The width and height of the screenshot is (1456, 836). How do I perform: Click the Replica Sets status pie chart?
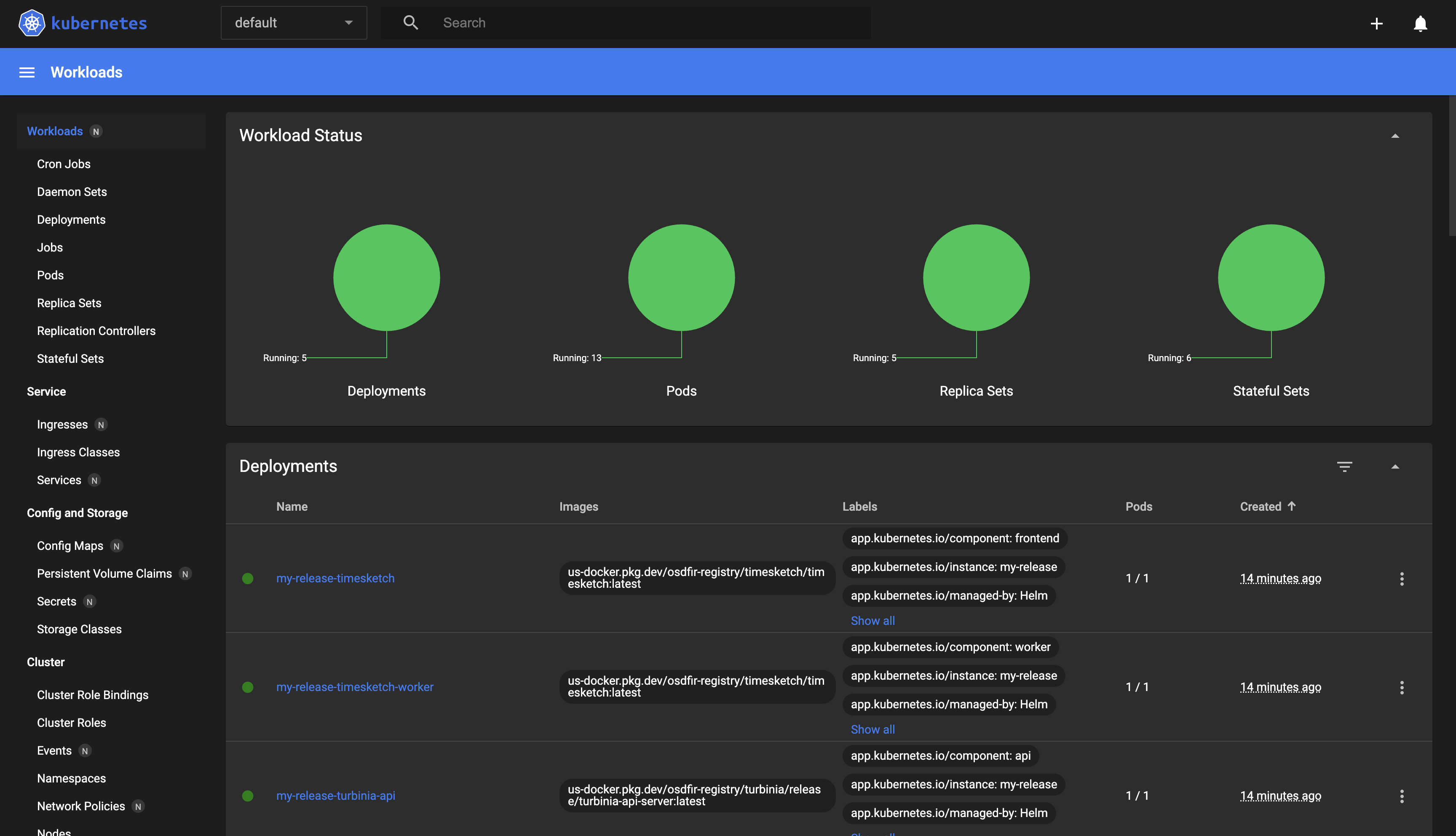976,277
